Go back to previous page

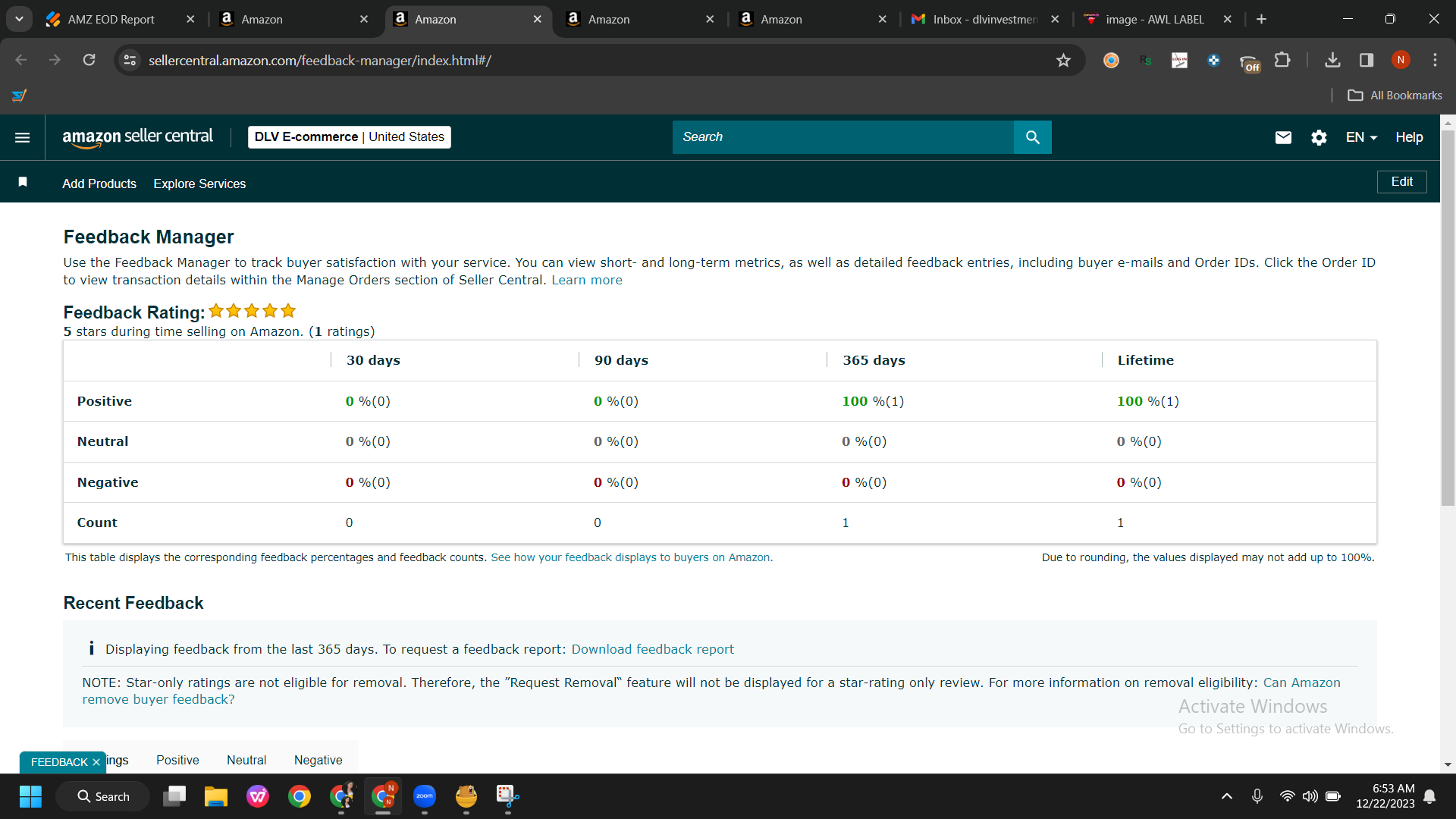tap(21, 60)
